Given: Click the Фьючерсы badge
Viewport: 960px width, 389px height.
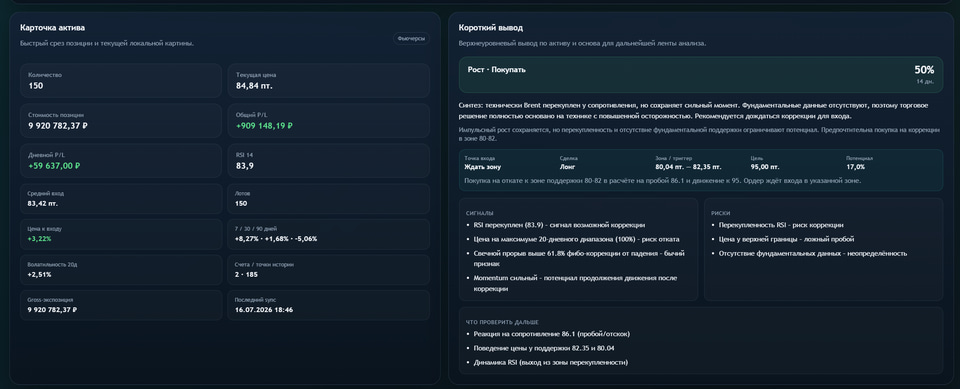Looking at the screenshot, I should tap(411, 39).
